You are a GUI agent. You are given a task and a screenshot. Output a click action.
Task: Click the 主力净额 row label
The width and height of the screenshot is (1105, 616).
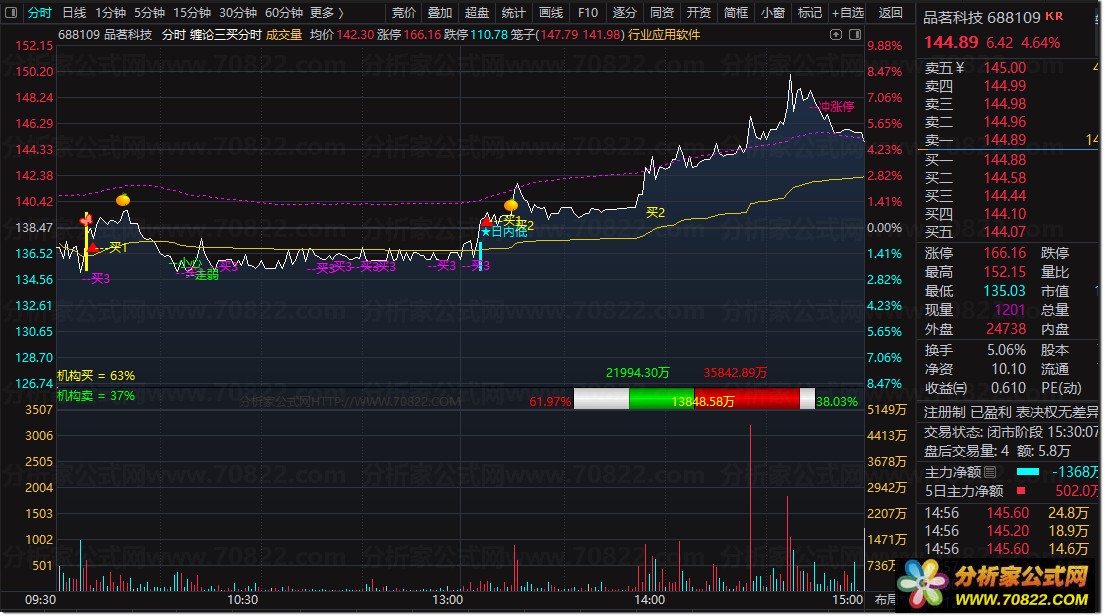coord(953,472)
